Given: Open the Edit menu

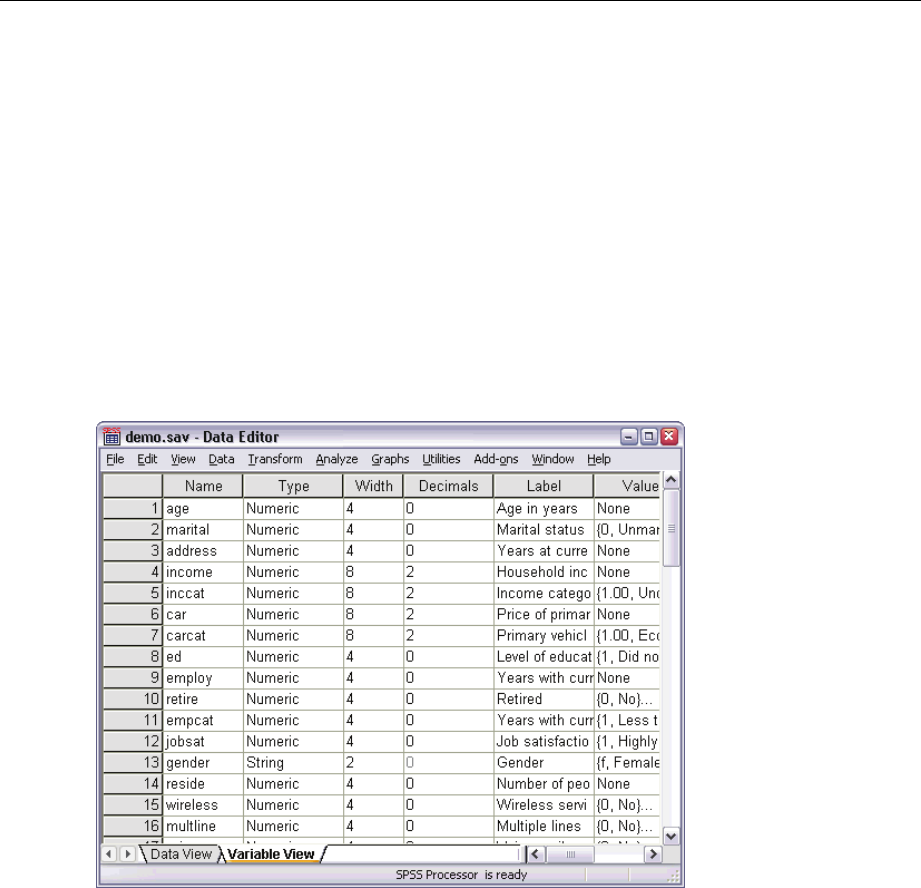Looking at the screenshot, I should (x=147, y=459).
